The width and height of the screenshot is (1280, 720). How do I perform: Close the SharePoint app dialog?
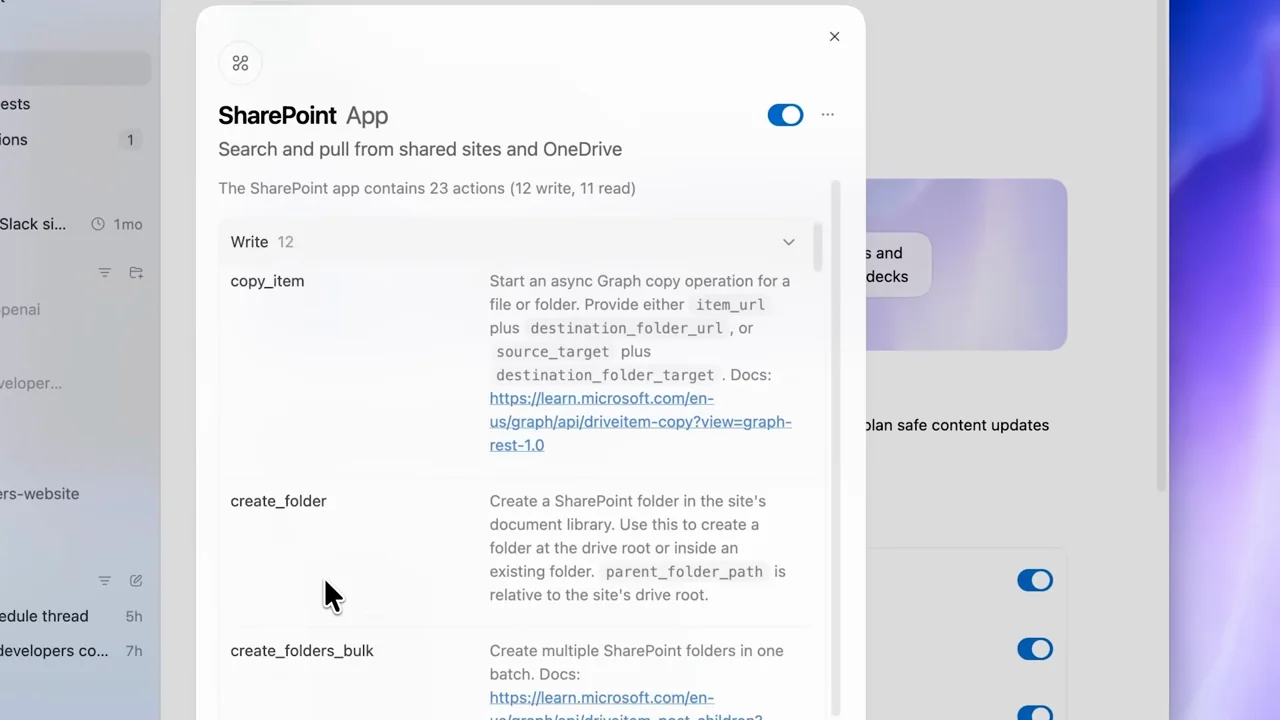tap(834, 37)
